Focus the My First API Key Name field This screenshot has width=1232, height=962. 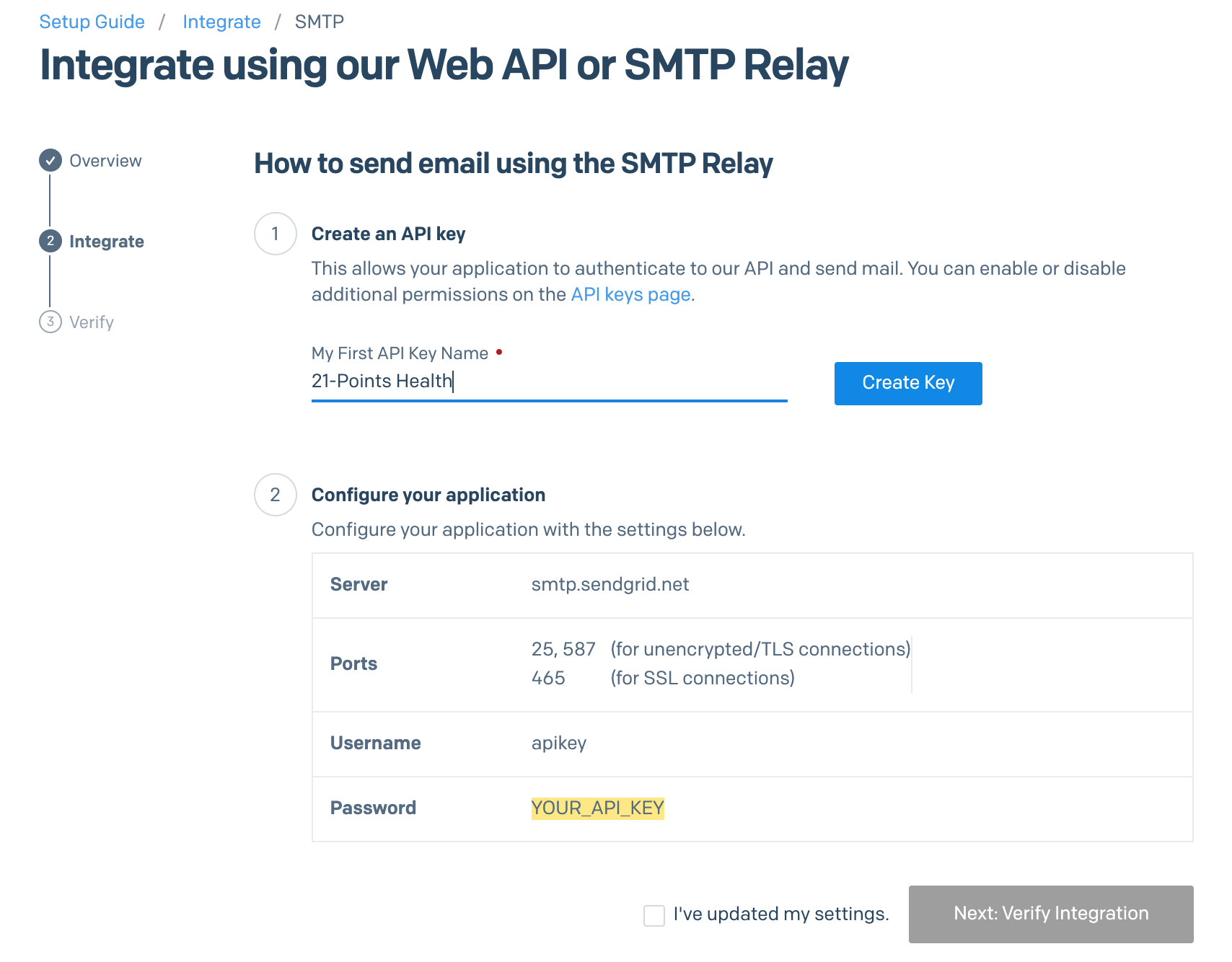549,381
